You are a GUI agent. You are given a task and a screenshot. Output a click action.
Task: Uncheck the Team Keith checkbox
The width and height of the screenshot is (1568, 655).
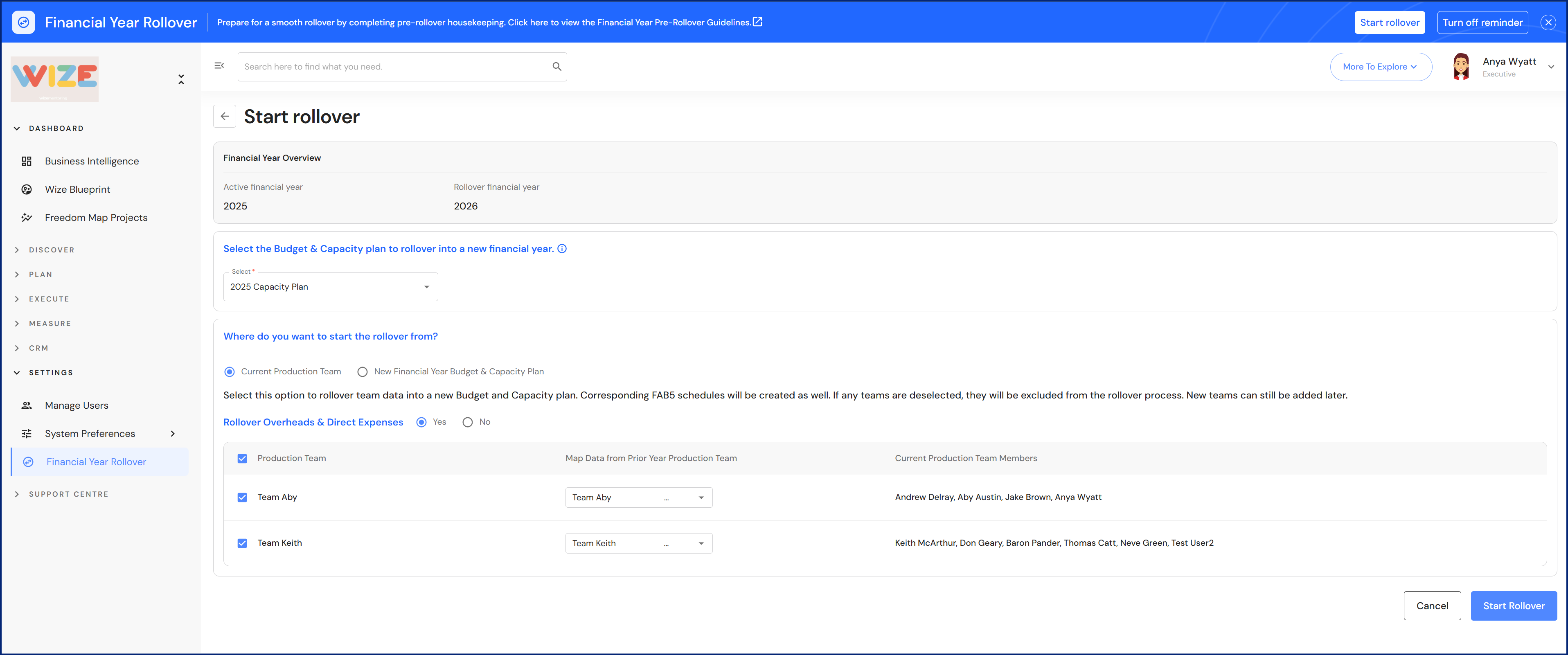242,543
